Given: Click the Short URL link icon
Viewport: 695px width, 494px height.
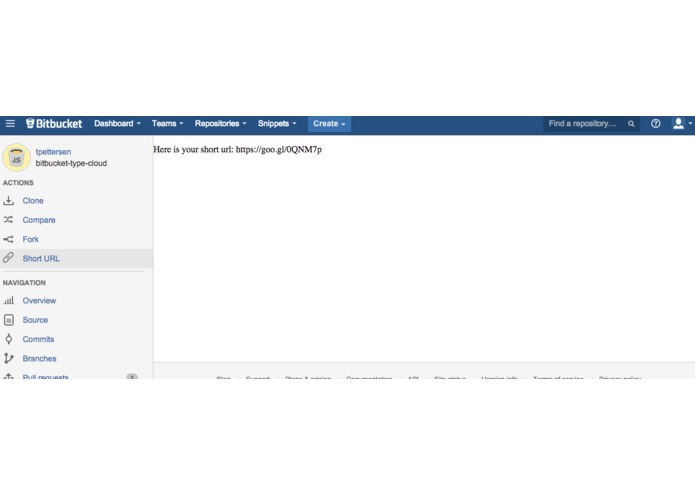Looking at the screenshot, I should tap(8, 258).
